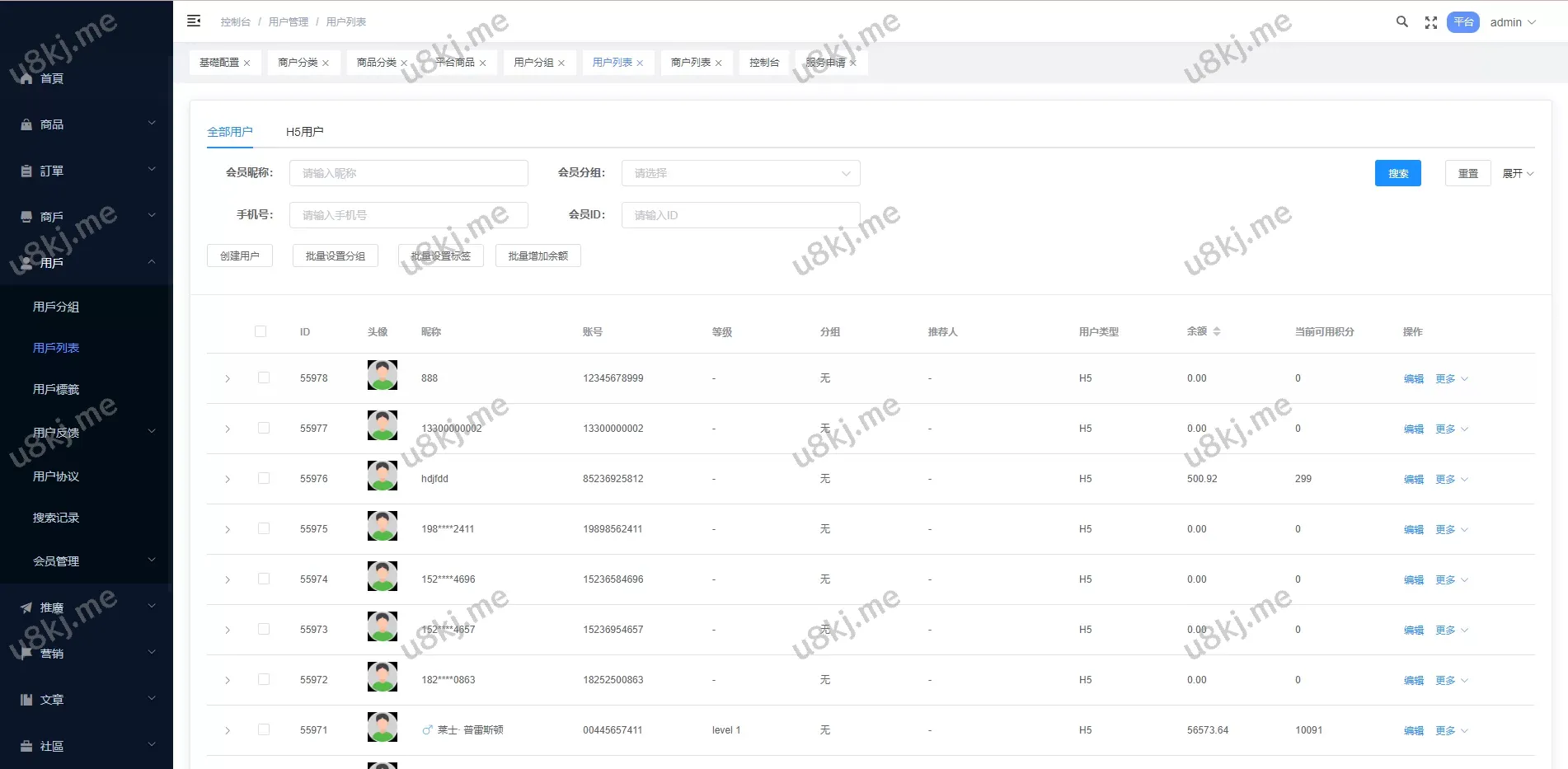Screen dimensions: 1568x769
Task: Switch to the H5用户 tab
Action: (304, 132)
